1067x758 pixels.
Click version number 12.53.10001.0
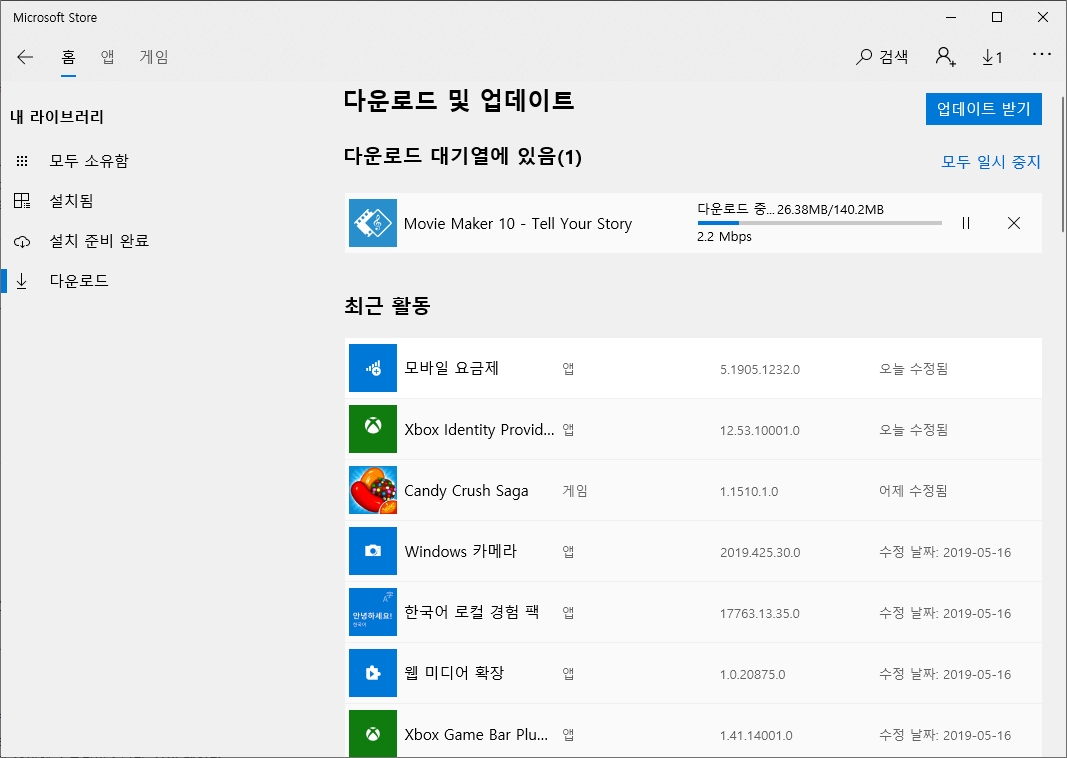[760, 431]
